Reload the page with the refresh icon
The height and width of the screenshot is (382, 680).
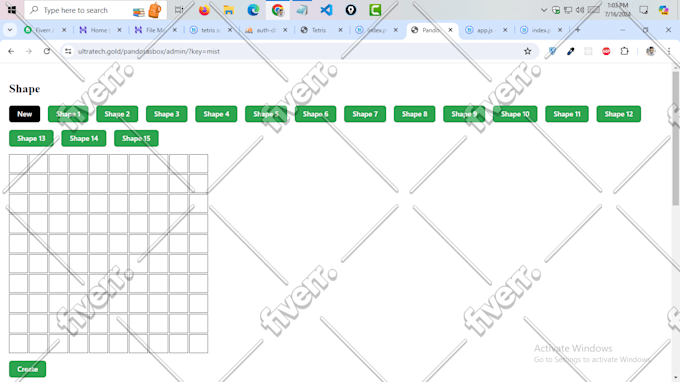point(47,51)
